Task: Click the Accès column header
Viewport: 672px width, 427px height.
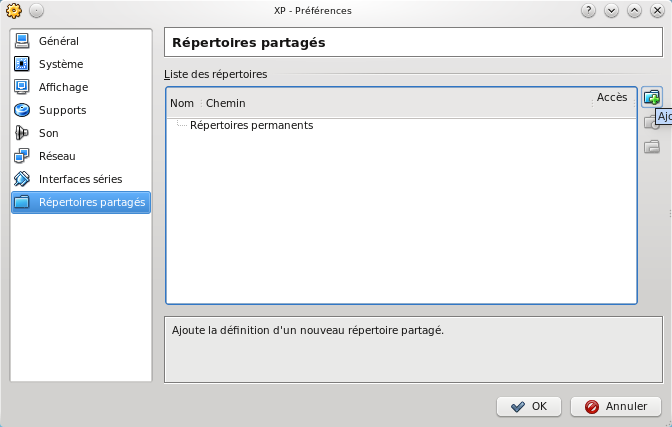Action: pos(611,98)
